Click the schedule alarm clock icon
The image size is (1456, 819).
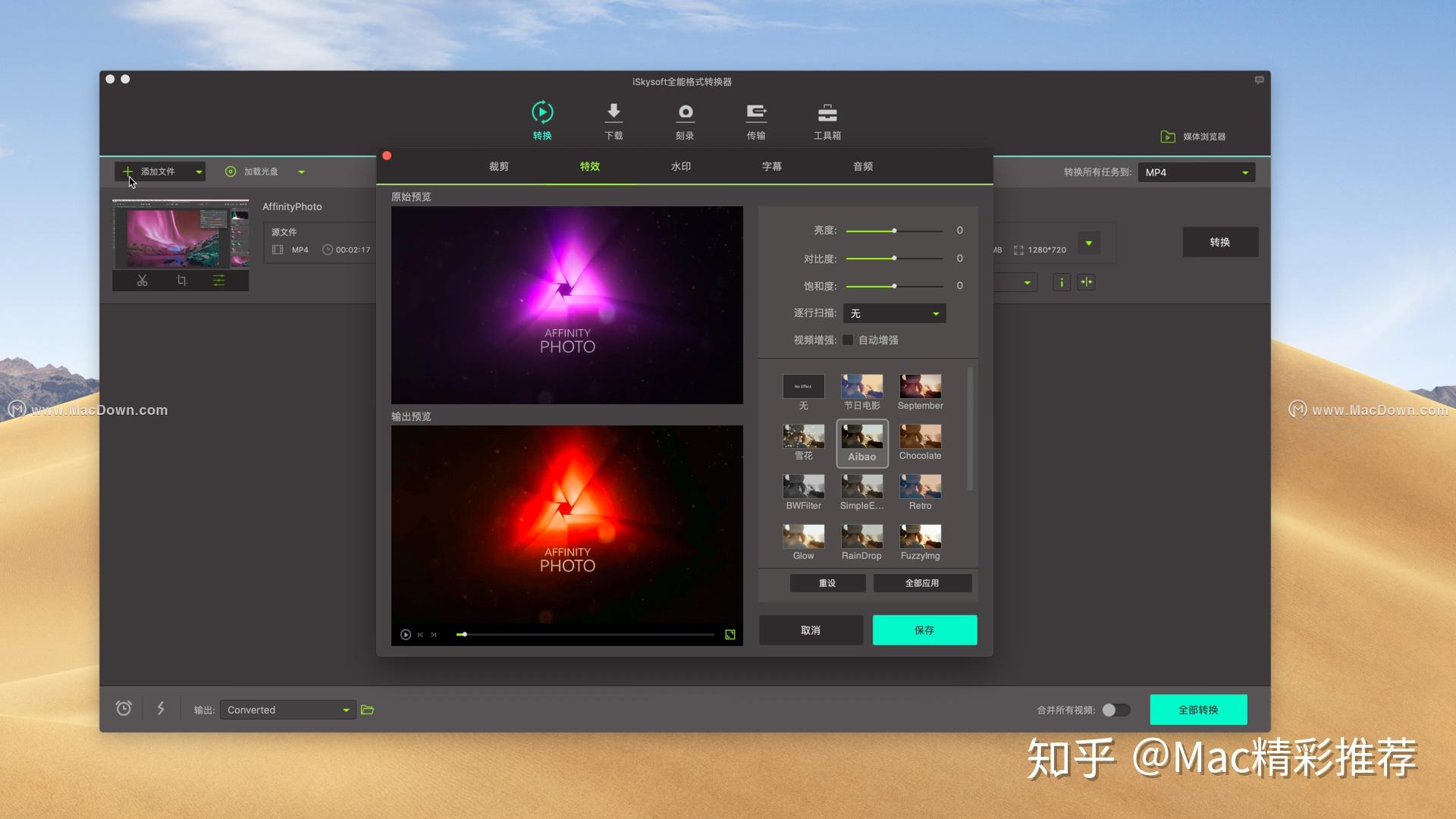point(124,708)
